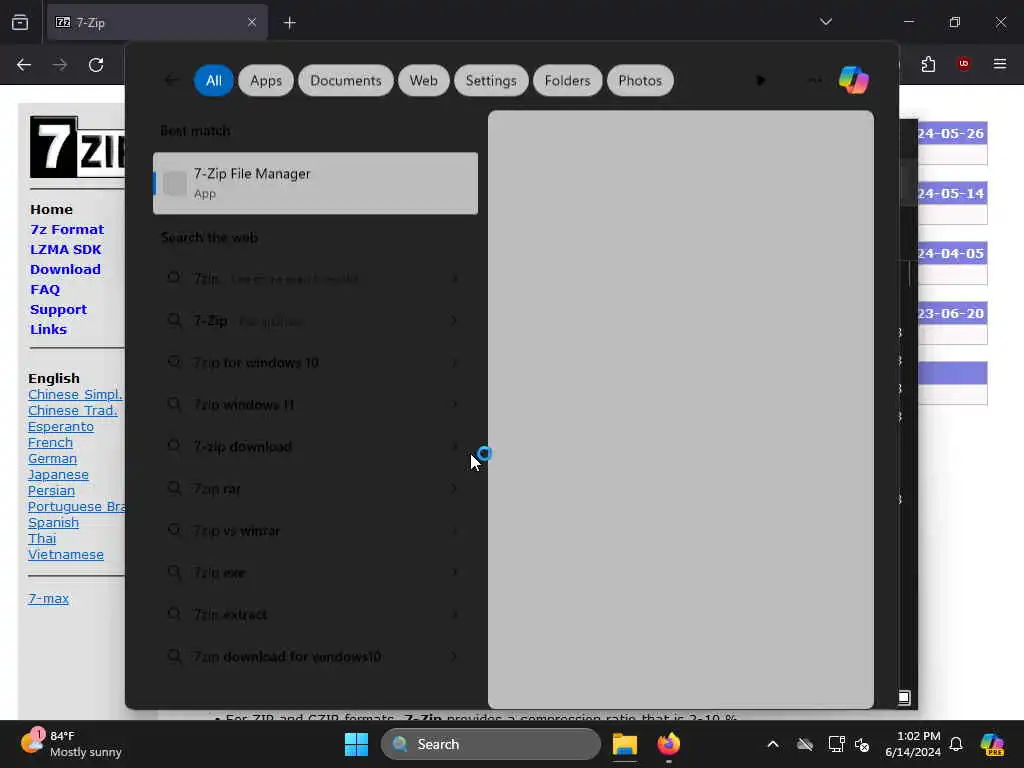Switch language to Vietnamese
This screenshot has height=768, width=1024.
point(66,554)
